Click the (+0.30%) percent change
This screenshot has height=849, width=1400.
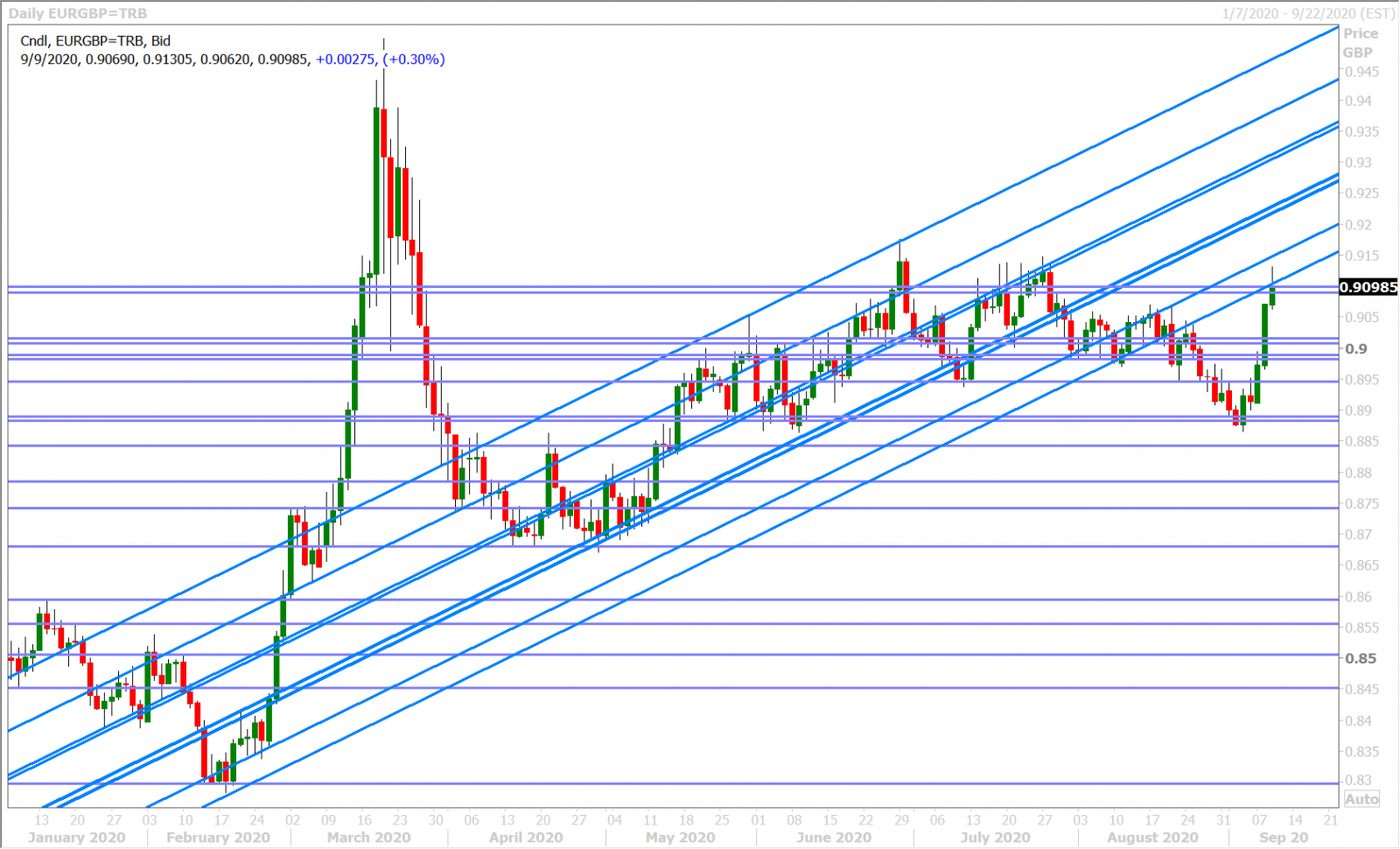[x=414, y=60]
